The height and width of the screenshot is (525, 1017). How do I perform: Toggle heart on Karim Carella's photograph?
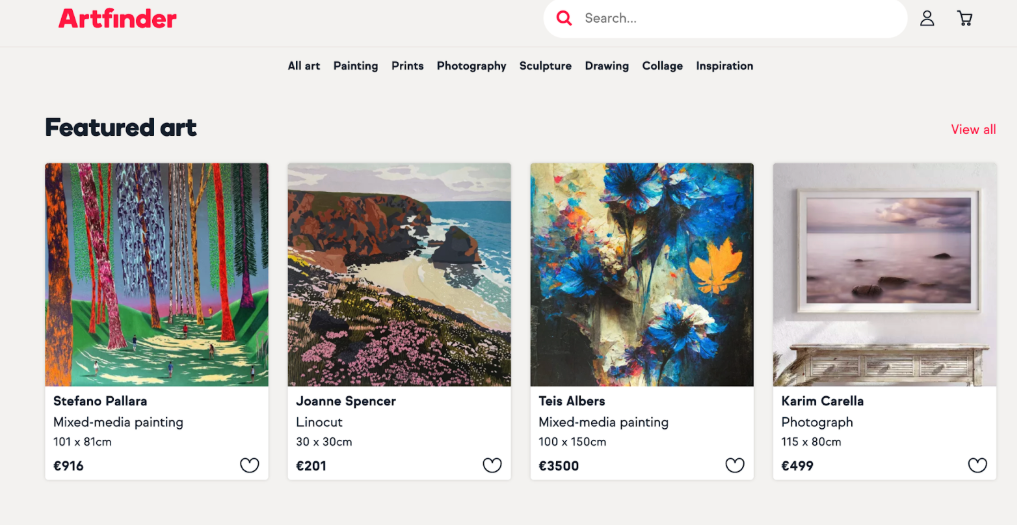tap(977, 465)
